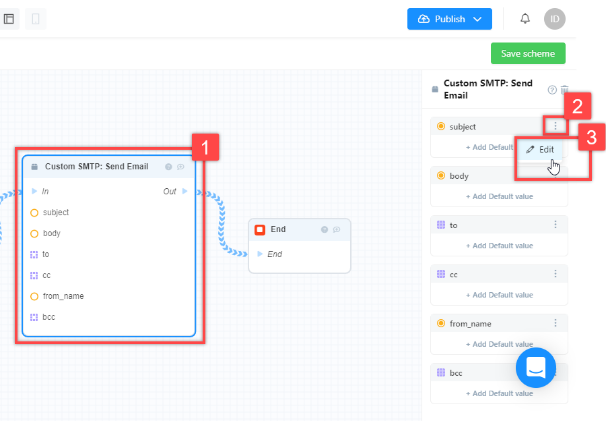Choose Edit from the subject context menu
This screenshot has height=421, width=606.
[x=540, y=149]
